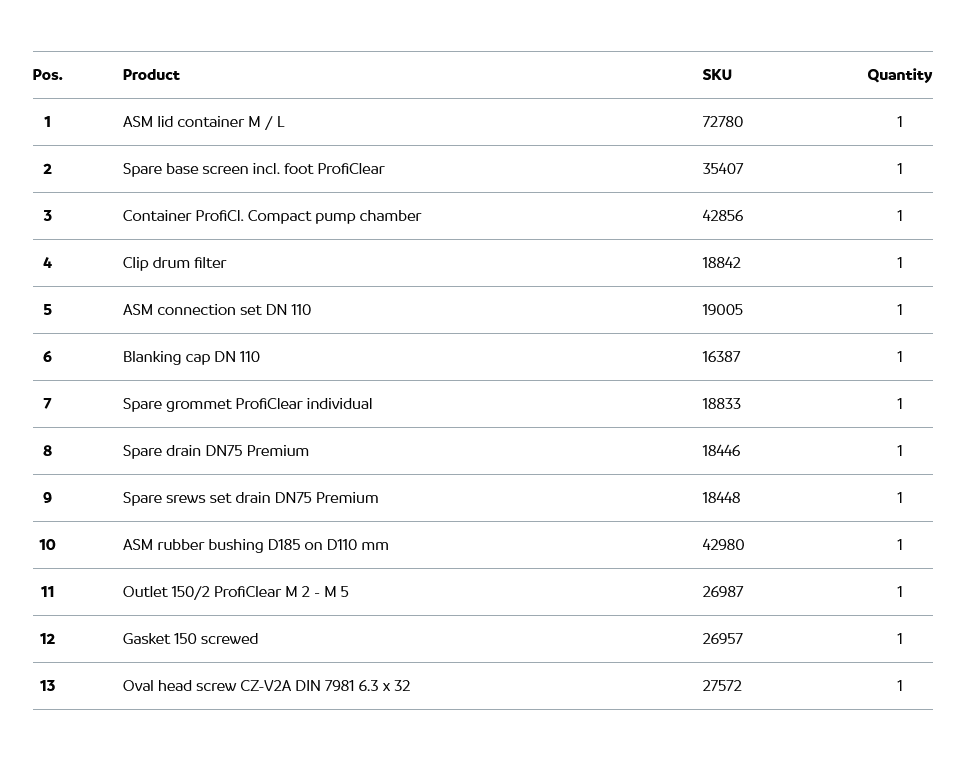Select Spare srews set drain DN75 Premium
The width and height of the screenshot is (957, 768).
coord(250,498)
